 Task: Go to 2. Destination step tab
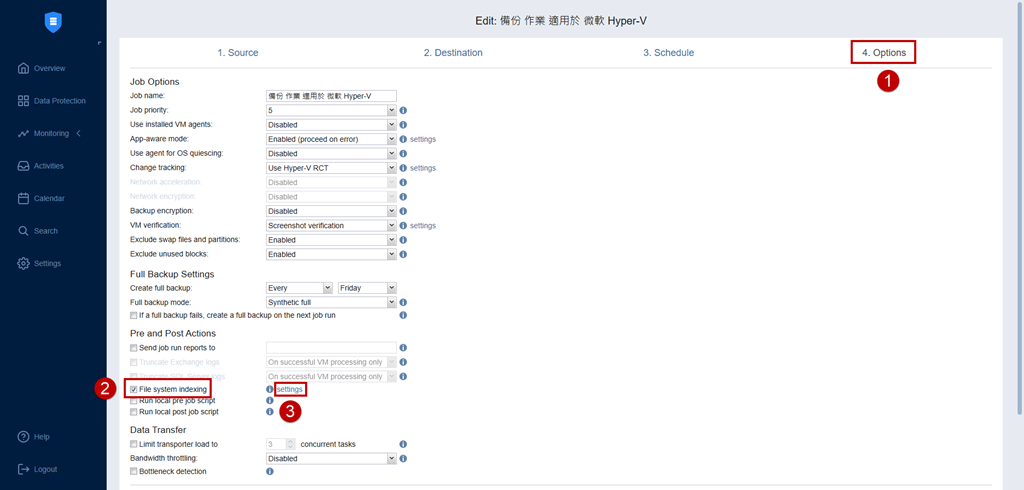coord(453,53)
